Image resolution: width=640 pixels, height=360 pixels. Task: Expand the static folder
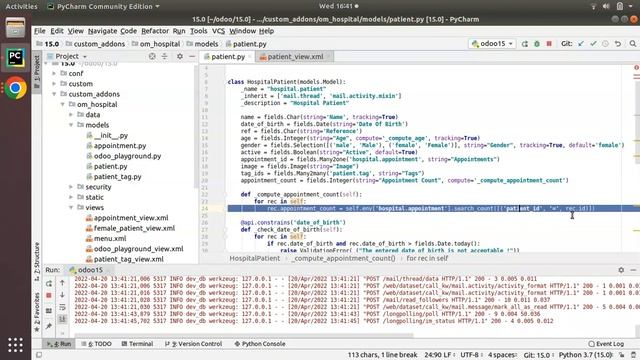pyautogui.click(x=71, y=197)
